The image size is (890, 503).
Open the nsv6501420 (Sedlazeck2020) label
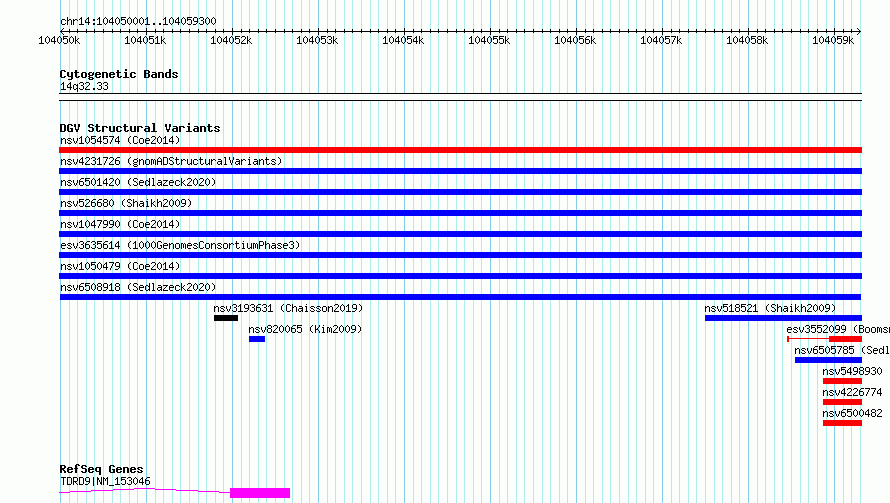click(138, 182)
